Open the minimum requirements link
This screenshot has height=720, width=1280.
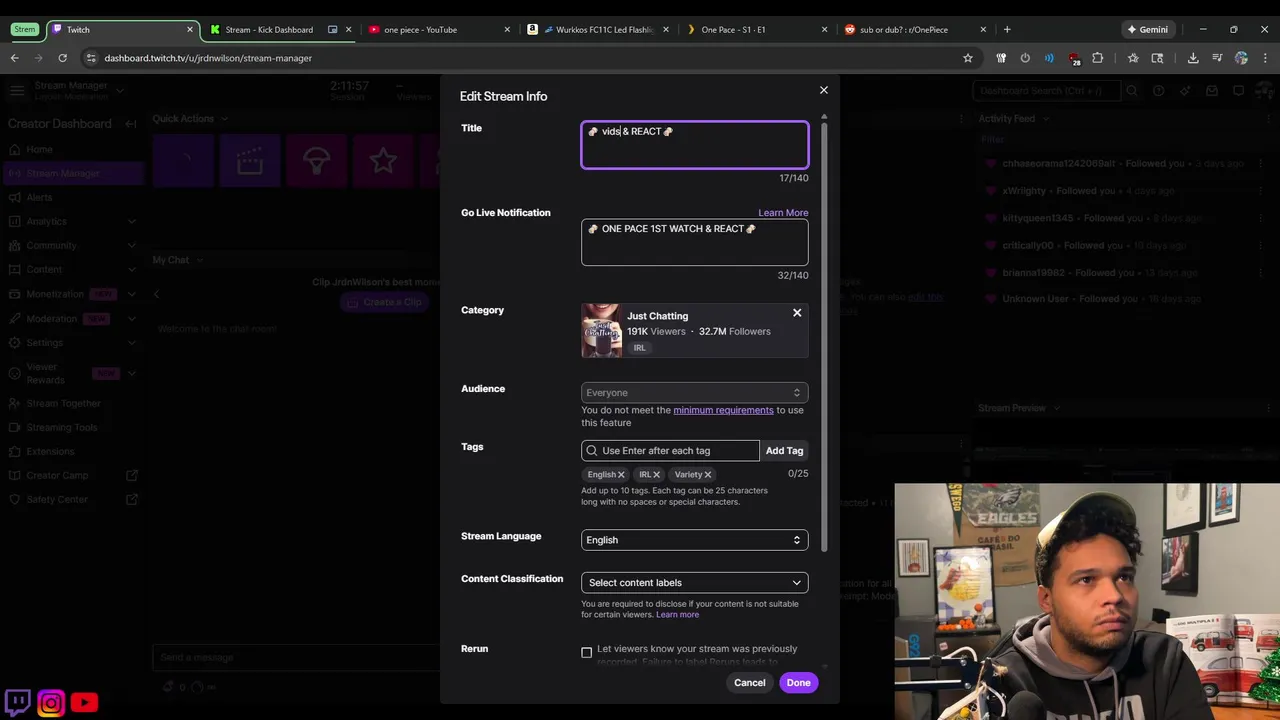[723, 410]
